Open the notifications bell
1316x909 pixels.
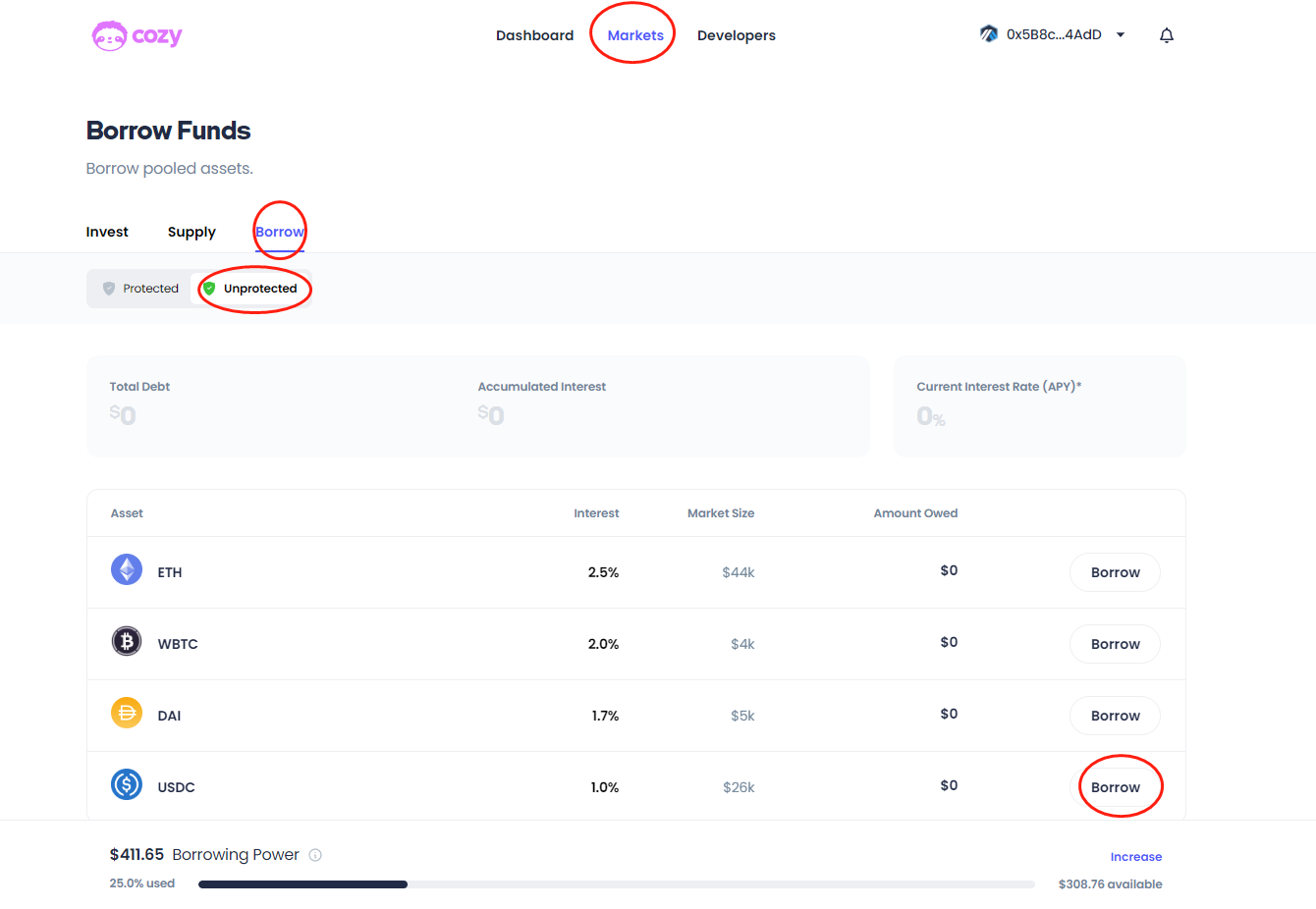(1166, 35)
